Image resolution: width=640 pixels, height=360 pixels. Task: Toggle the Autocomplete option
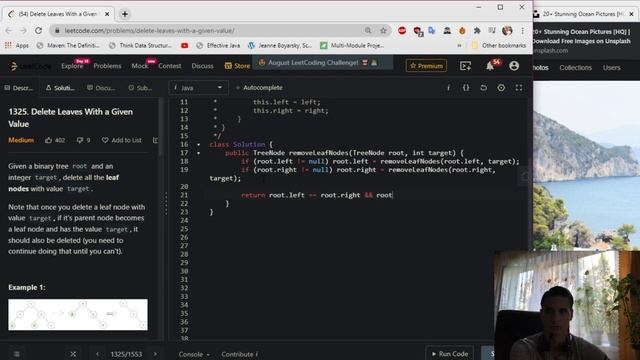(259, 88)
